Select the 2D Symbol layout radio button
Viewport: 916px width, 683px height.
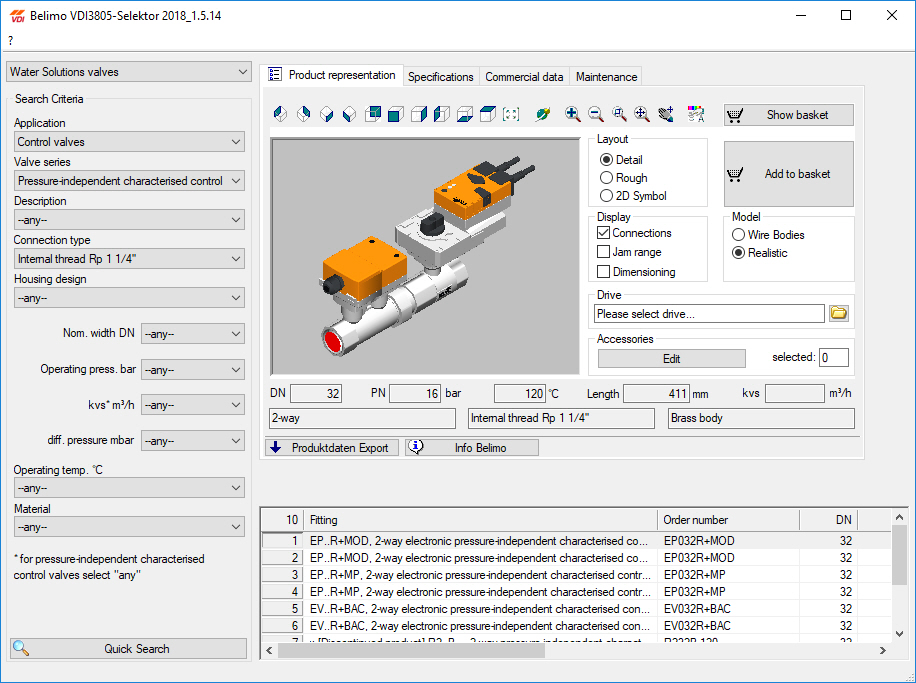[x=606, y=196]
